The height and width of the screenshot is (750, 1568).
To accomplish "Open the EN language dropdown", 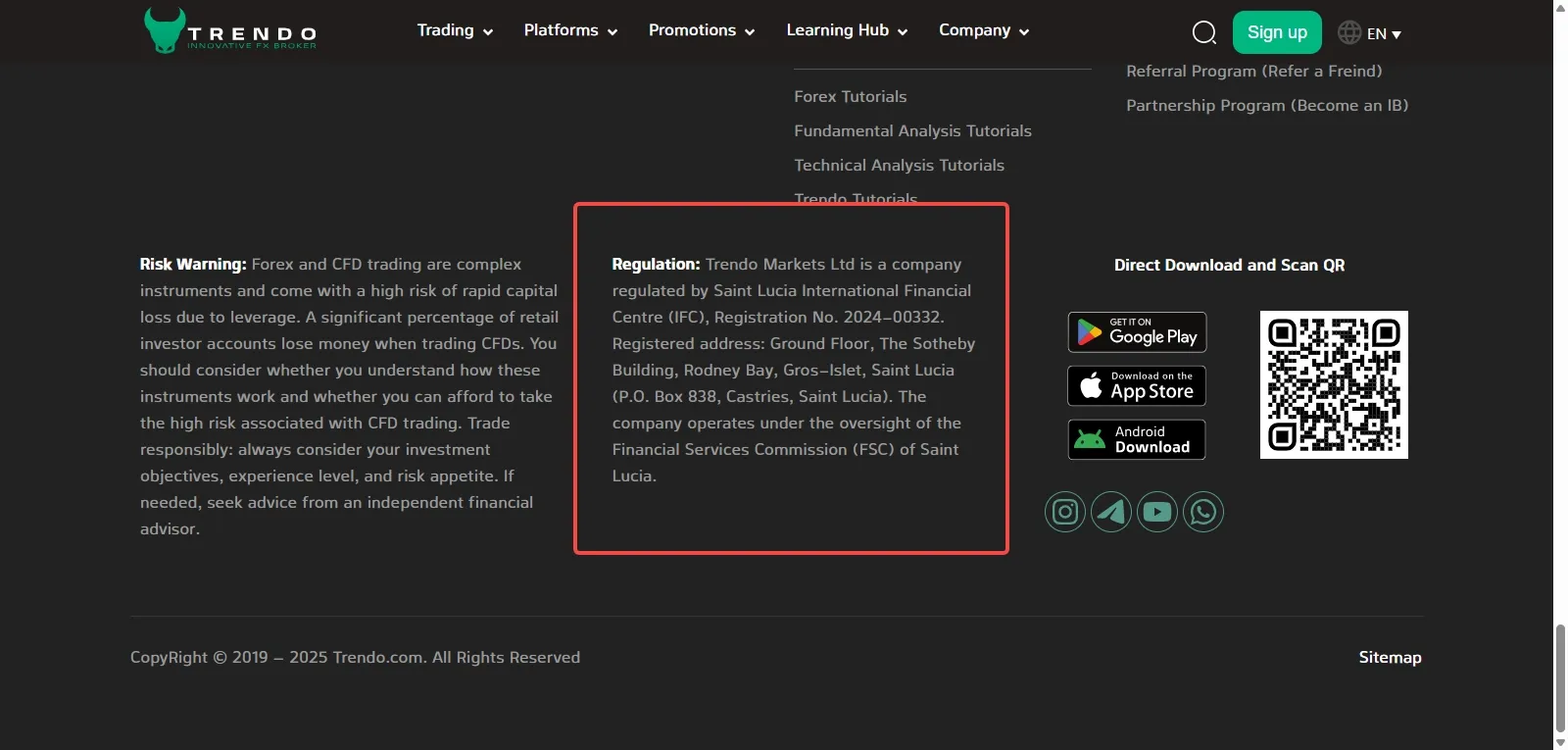I will tap(1384, 33).
